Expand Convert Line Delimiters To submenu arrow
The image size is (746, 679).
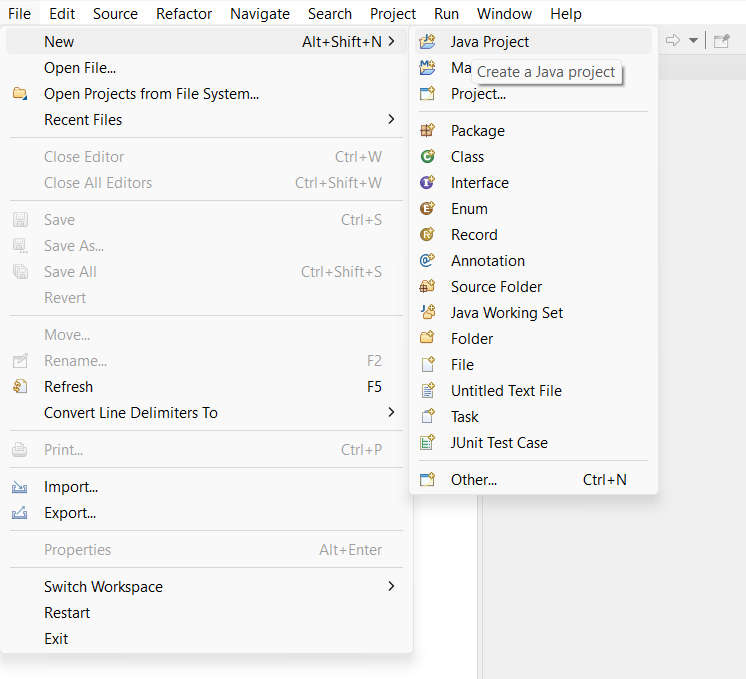pyautogui.click(x=391, y=413)
